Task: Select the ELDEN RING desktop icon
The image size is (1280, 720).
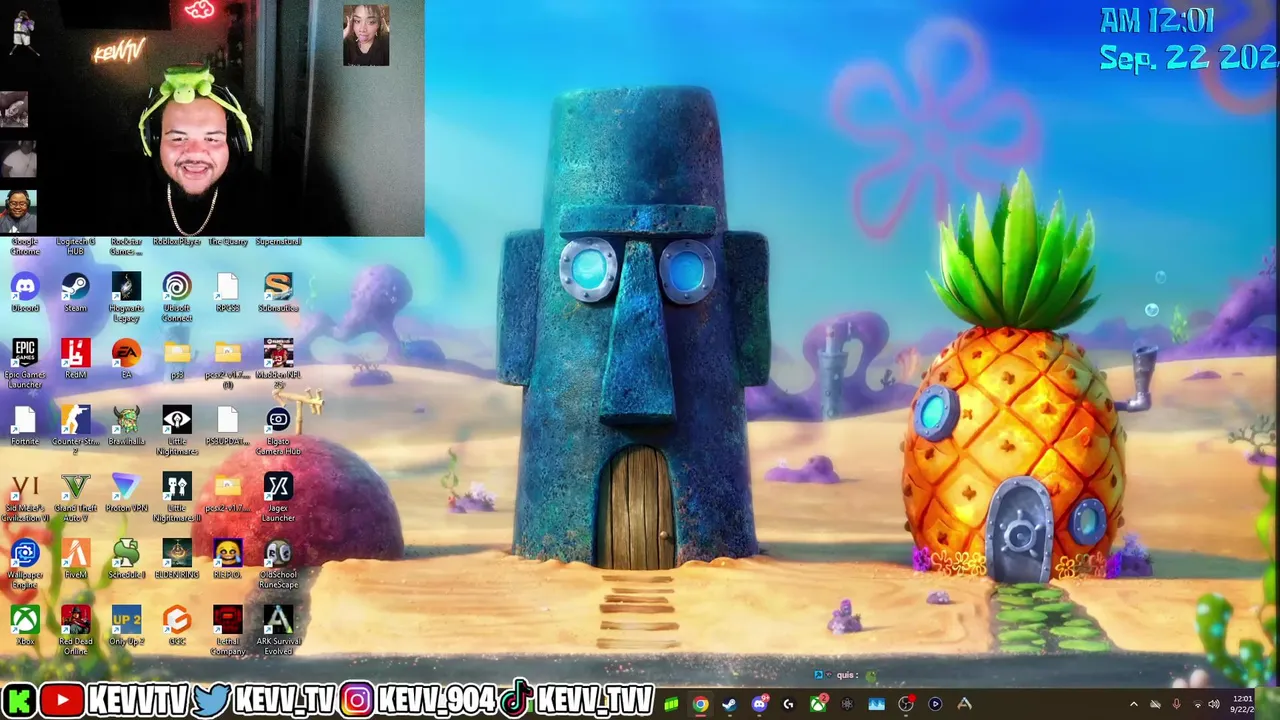Action: pos(177,560)
